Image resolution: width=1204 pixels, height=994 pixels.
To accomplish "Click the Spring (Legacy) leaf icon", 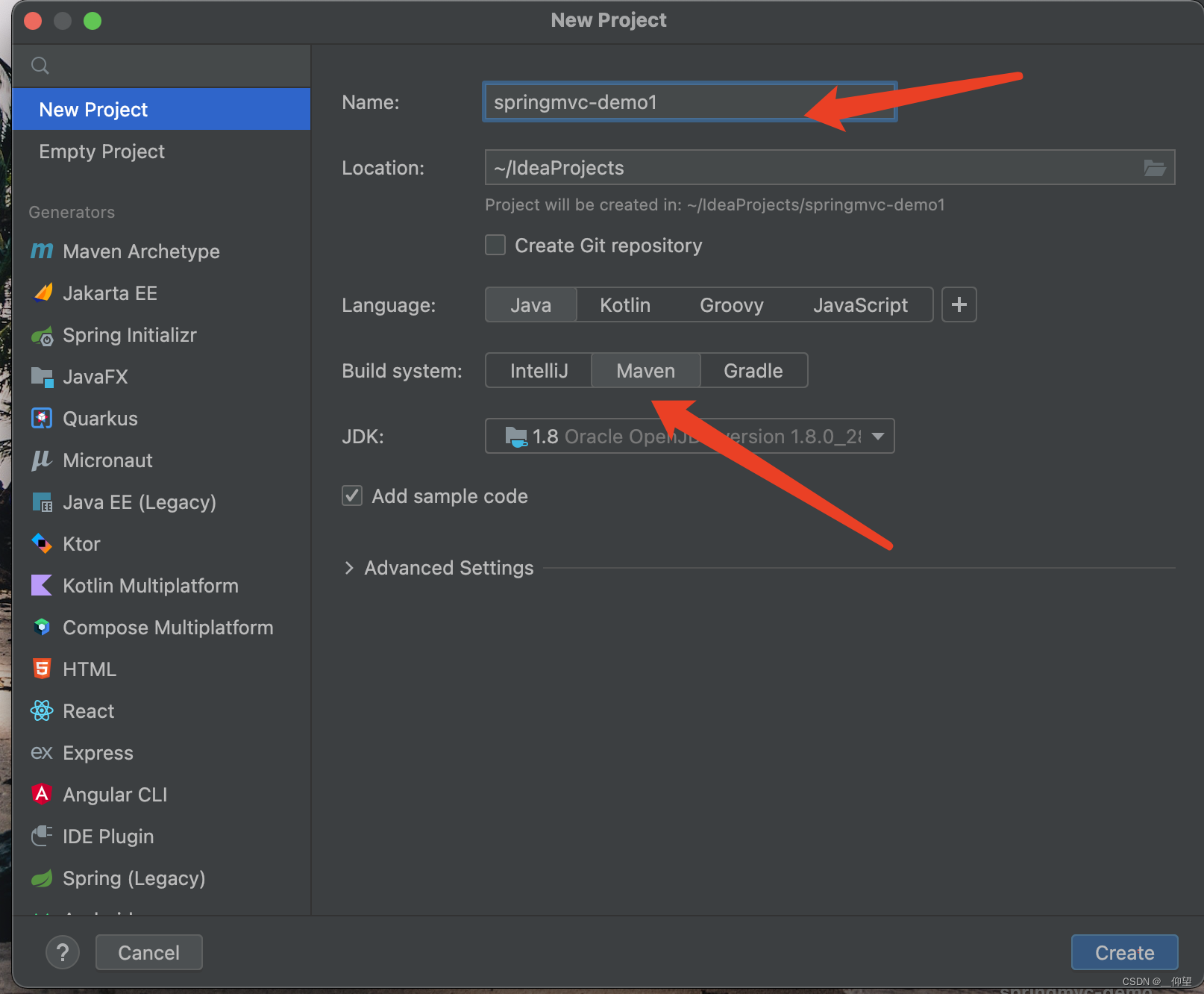I will [x=42, y=878].
